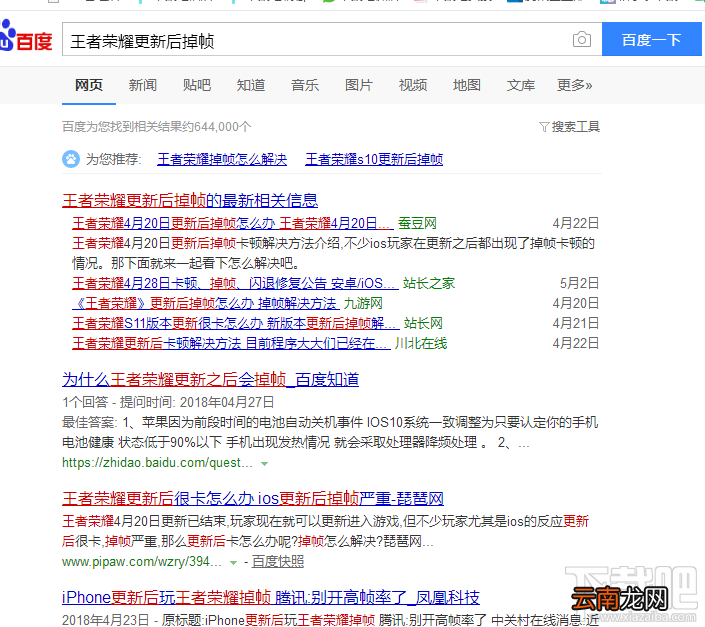Open 王者荣耀更新后掉帧的最新相关信息 heading
705x627 pixels.
190,200
